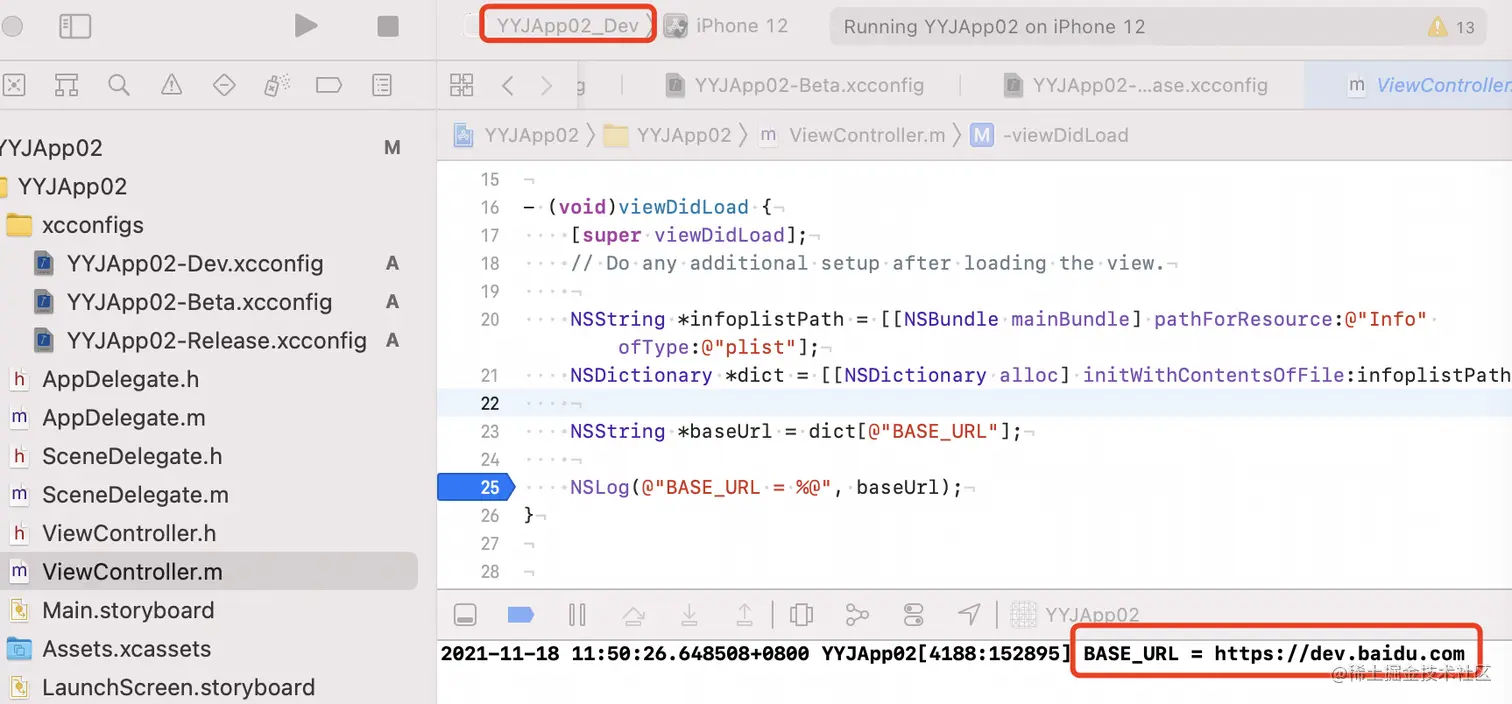Open the debug navigator

[277, 85]
